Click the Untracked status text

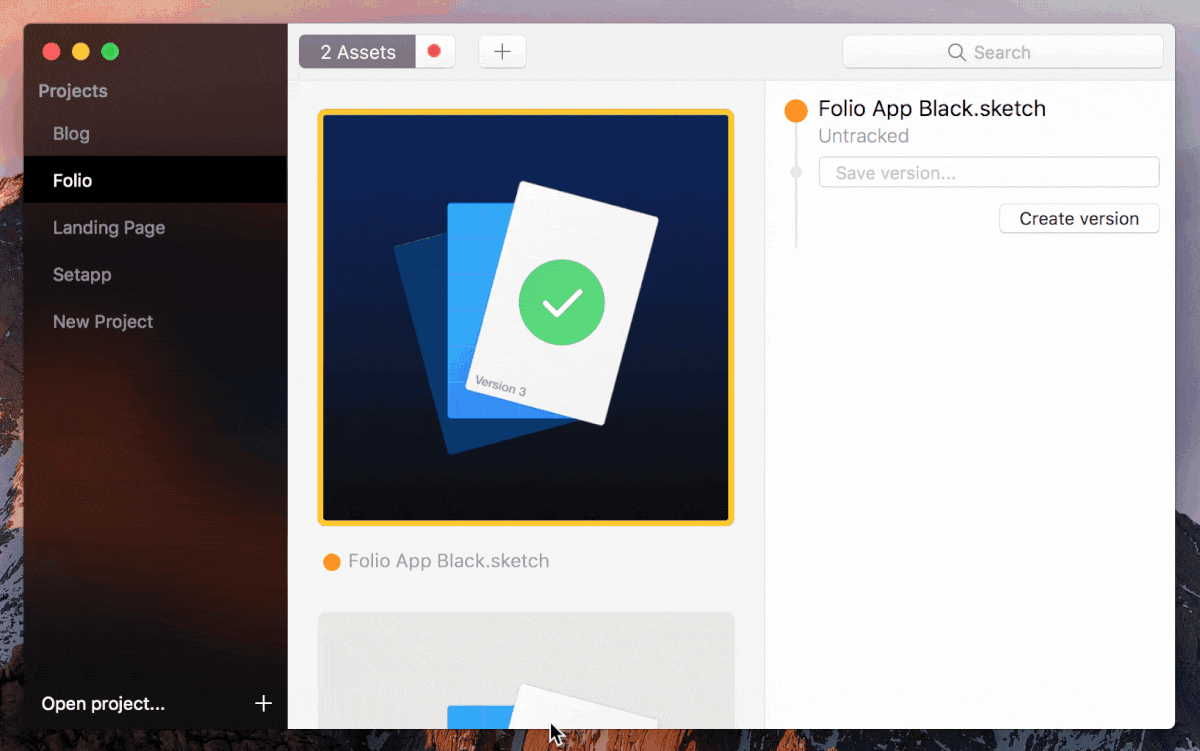coord(863,136)
